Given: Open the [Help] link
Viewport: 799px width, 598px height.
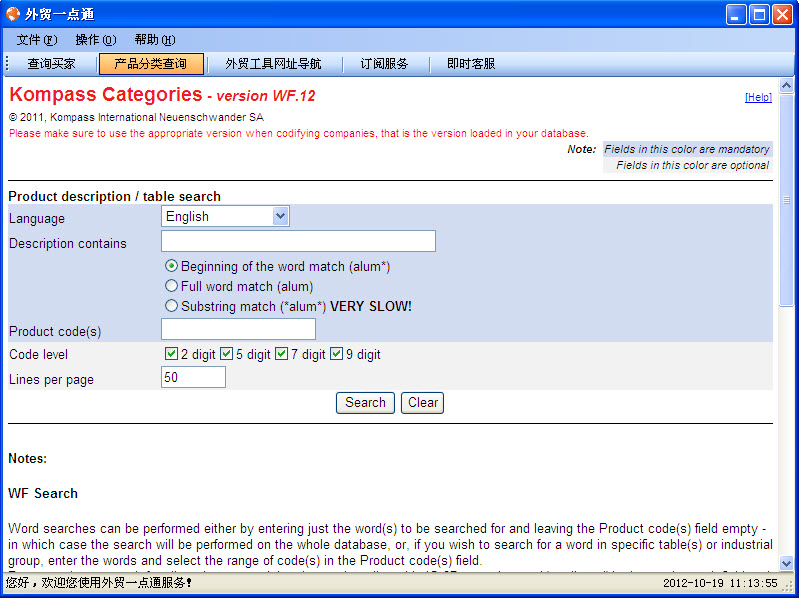Looking at the screenshot, I should coord(758,97).
